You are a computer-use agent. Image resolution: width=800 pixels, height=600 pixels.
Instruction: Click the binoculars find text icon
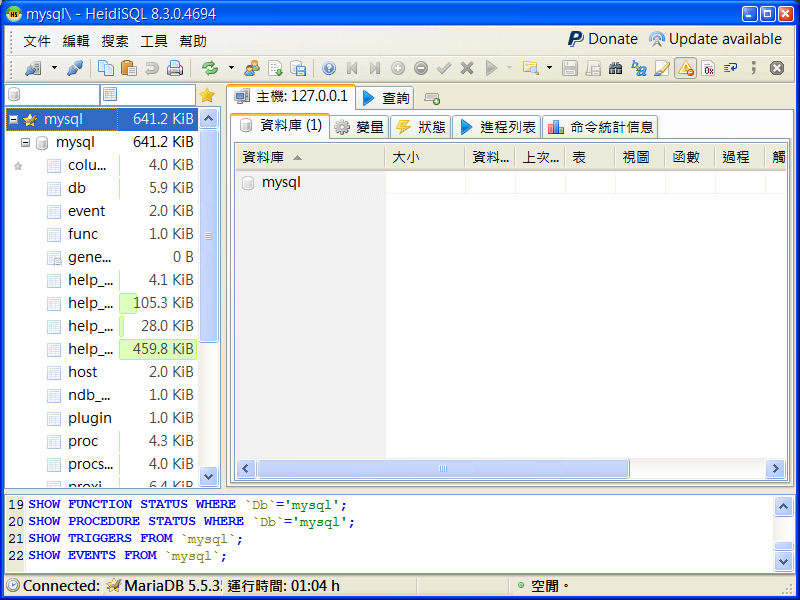tap(615, 68)
